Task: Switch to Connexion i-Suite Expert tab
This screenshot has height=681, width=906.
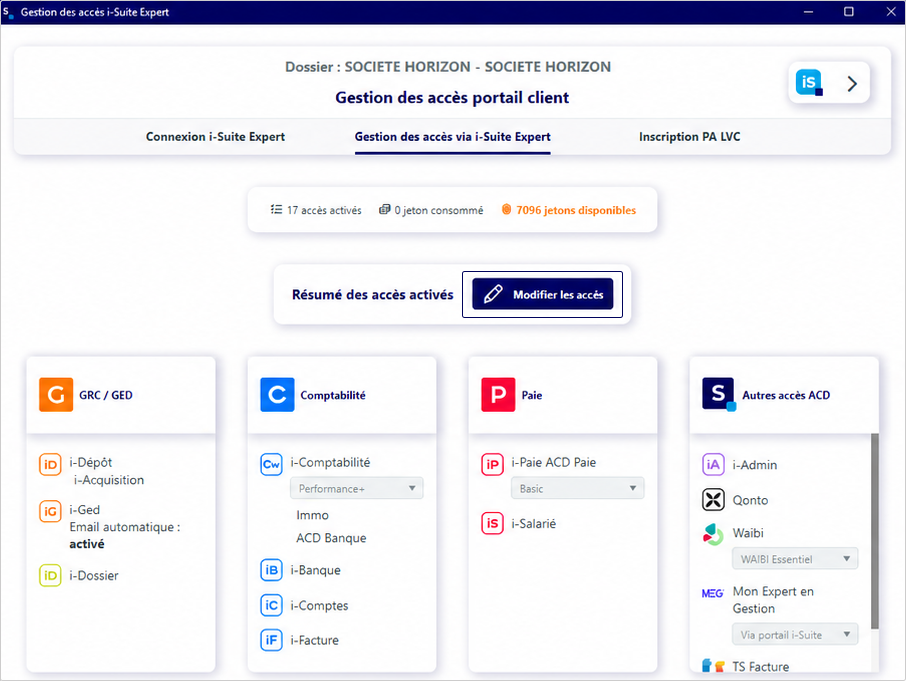Action: coord(215,137)
